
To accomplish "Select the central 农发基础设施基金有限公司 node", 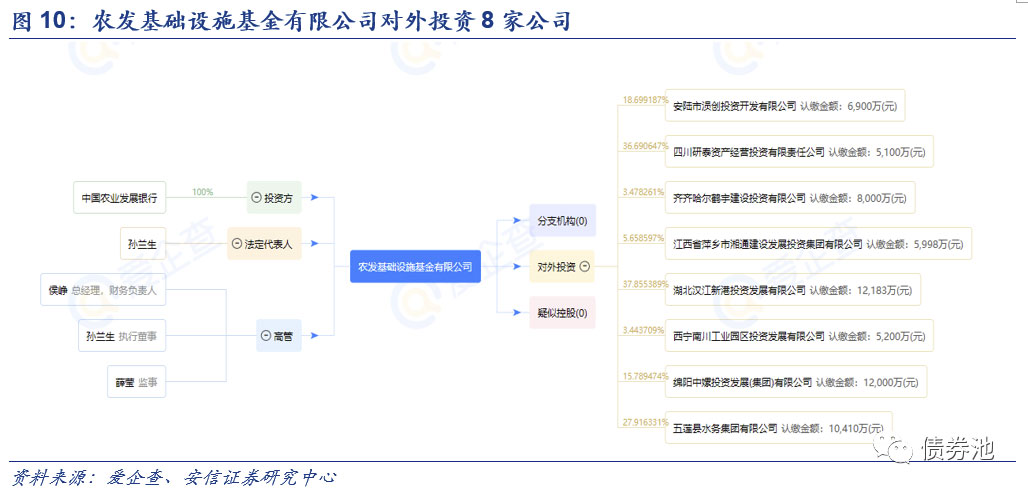I will (x=415, y=266).
